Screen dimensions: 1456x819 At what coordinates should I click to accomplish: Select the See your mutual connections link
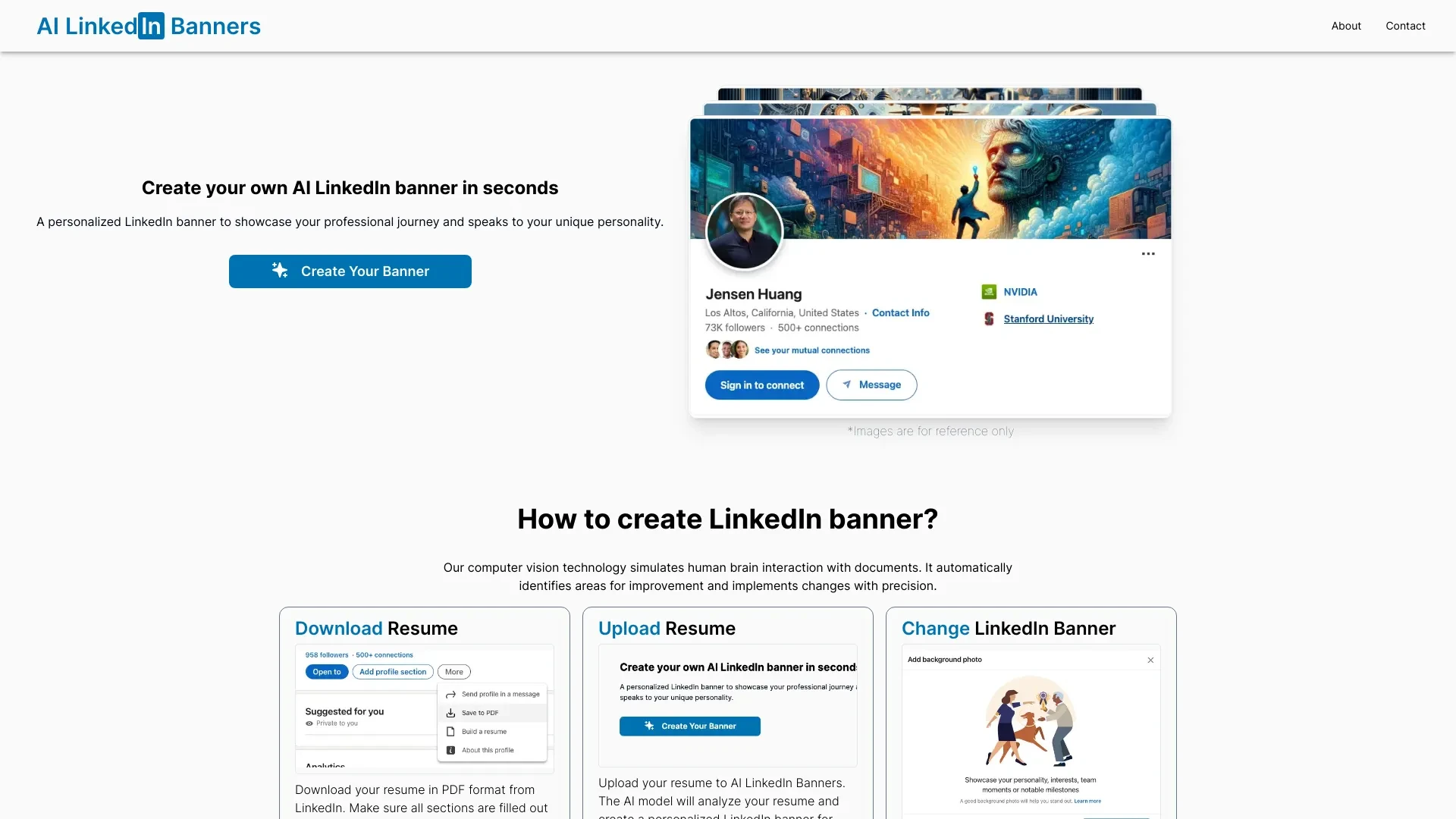coord(811,350)
